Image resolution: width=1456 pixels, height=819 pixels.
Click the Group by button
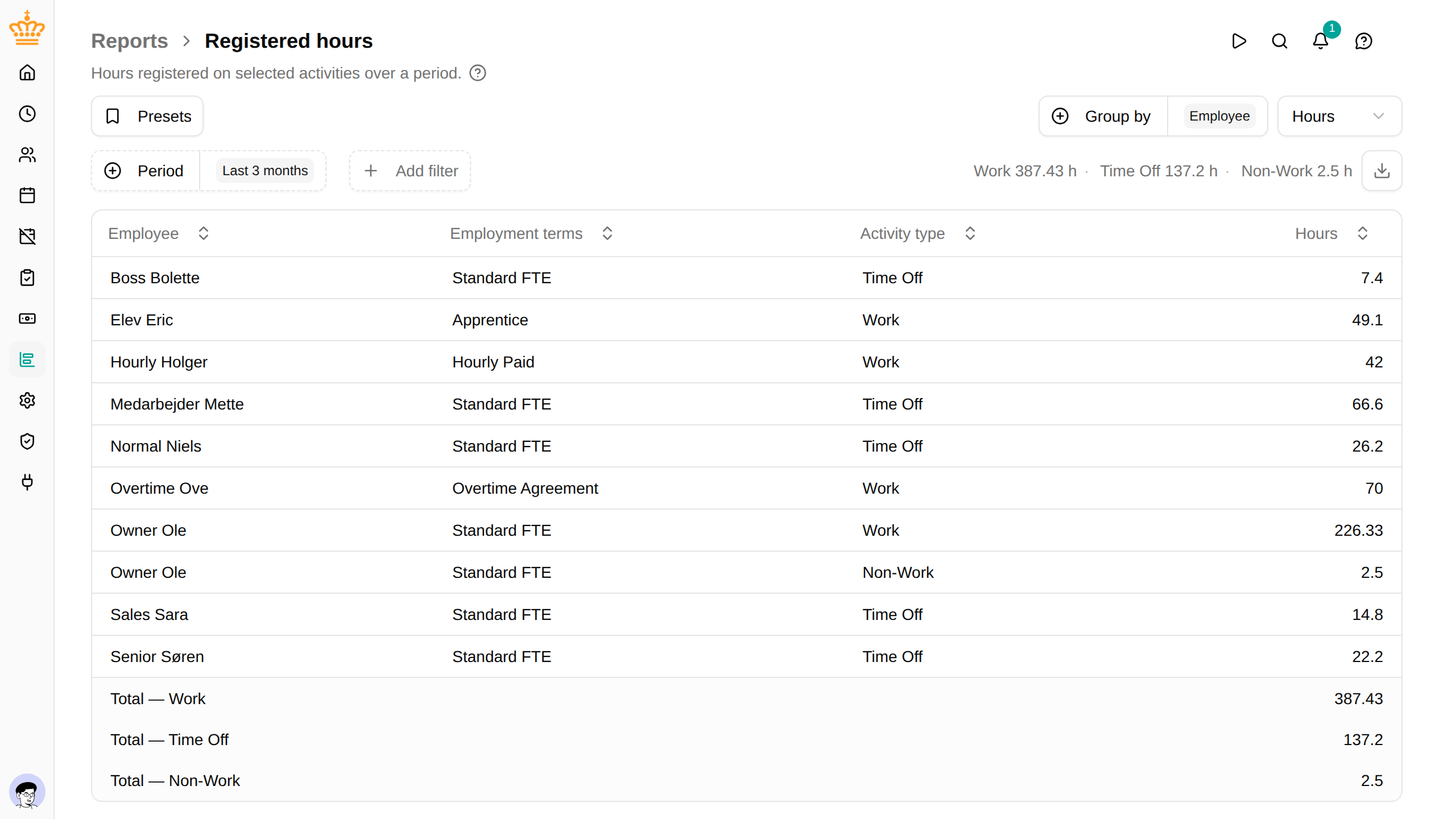pos(1103,116)
